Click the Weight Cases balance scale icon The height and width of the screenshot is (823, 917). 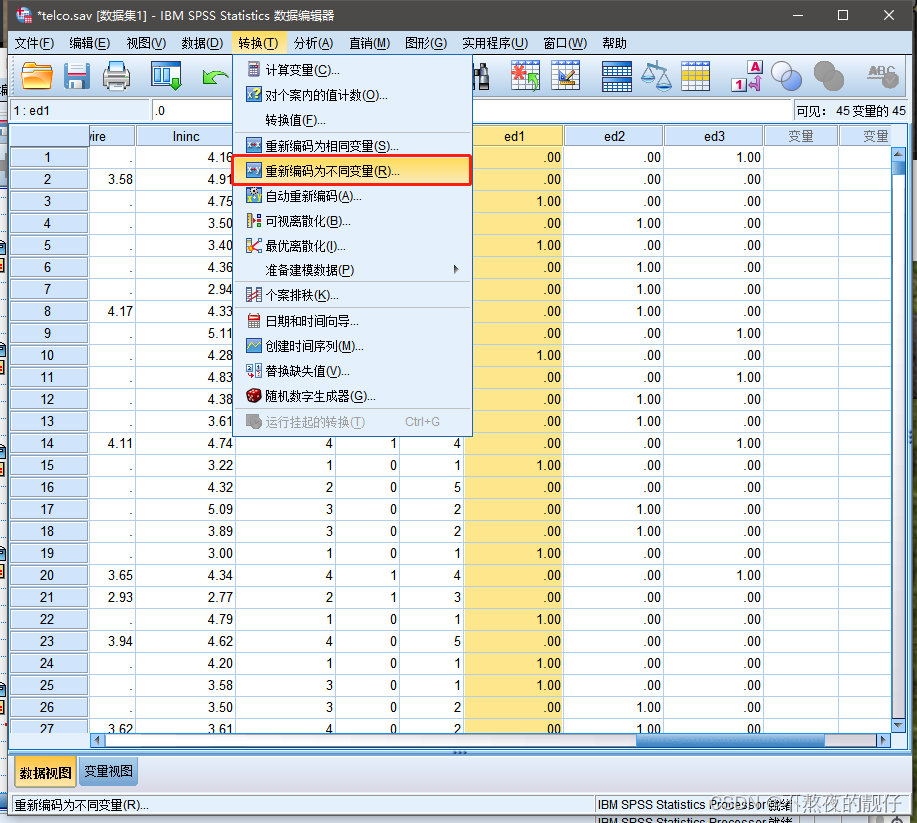[656, 76]
